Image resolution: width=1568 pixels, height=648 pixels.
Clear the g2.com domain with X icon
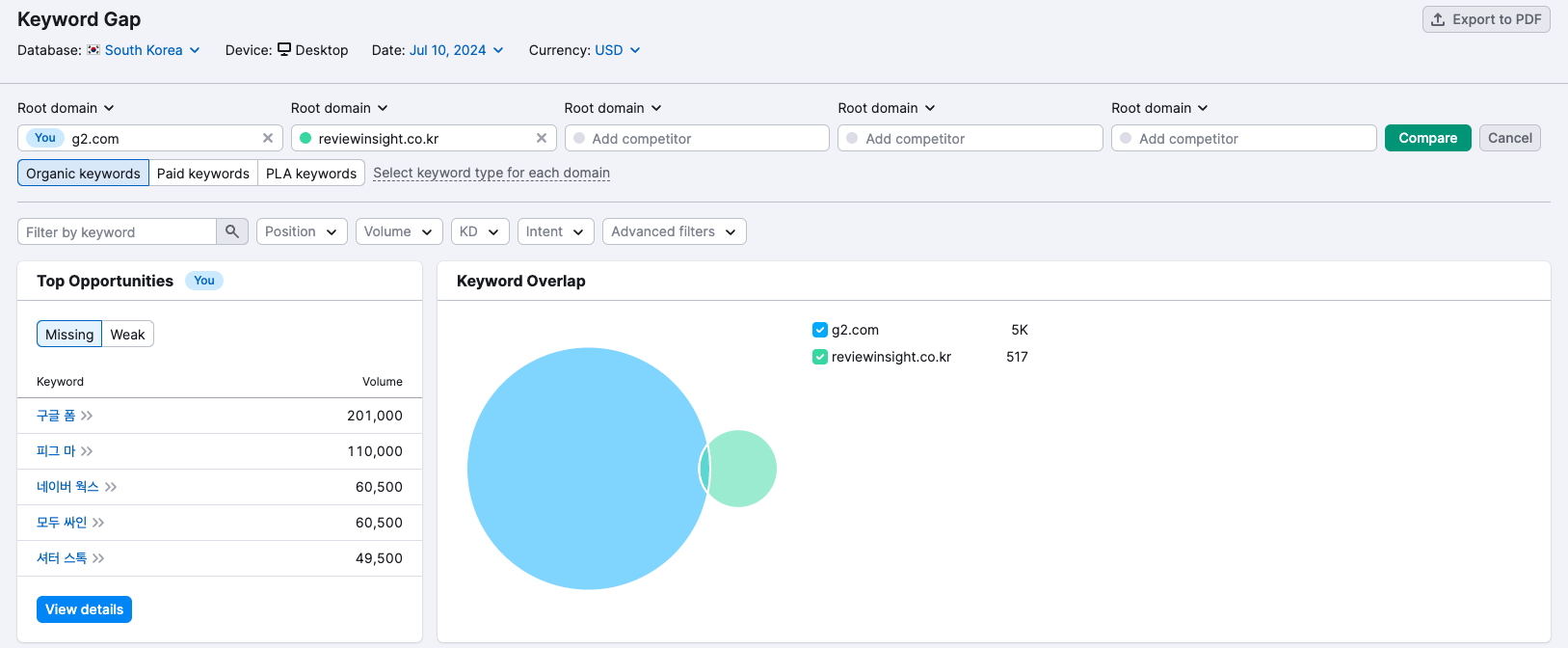coord(268,138)
